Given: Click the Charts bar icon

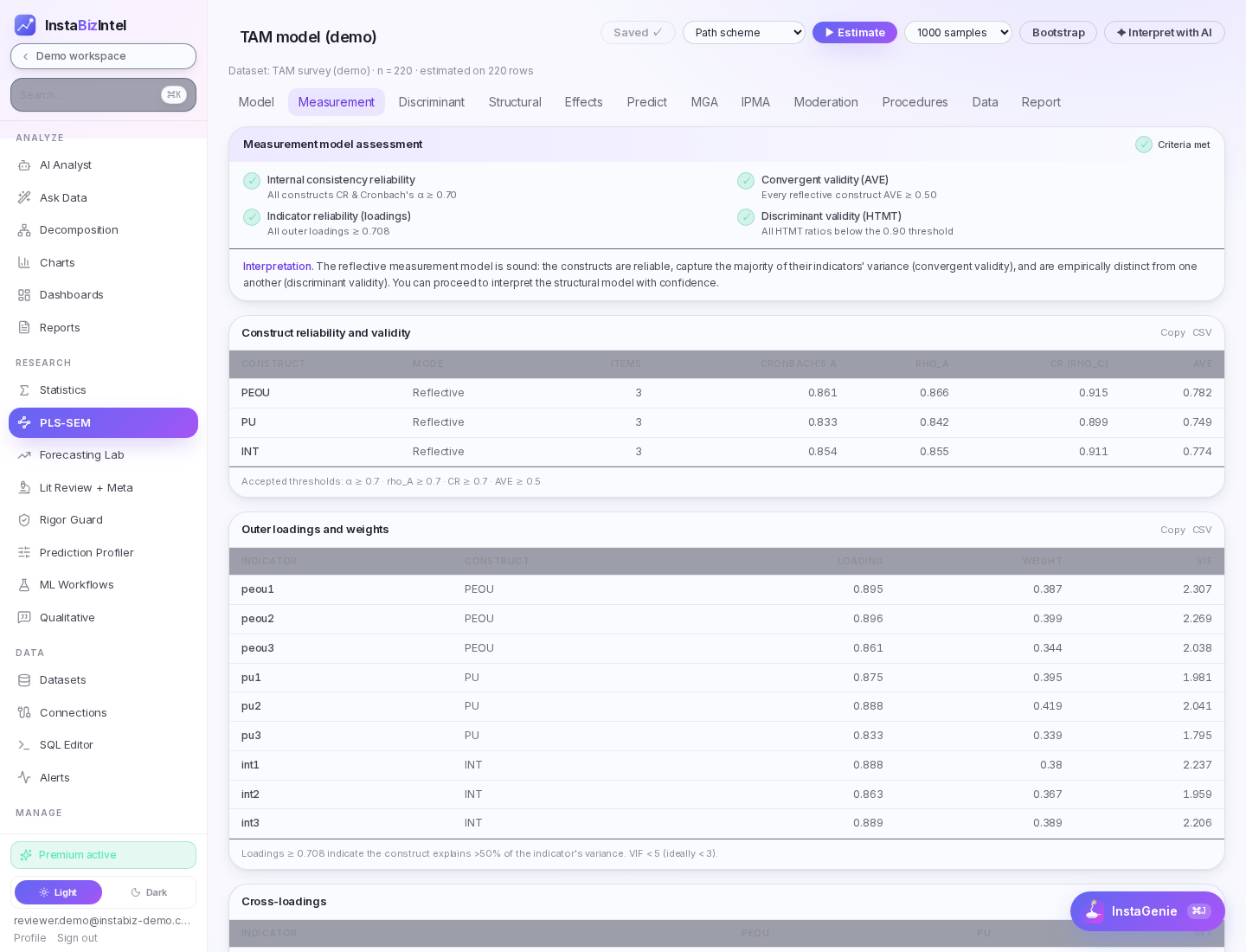Looking at the screenshot, I should (24, 262).
